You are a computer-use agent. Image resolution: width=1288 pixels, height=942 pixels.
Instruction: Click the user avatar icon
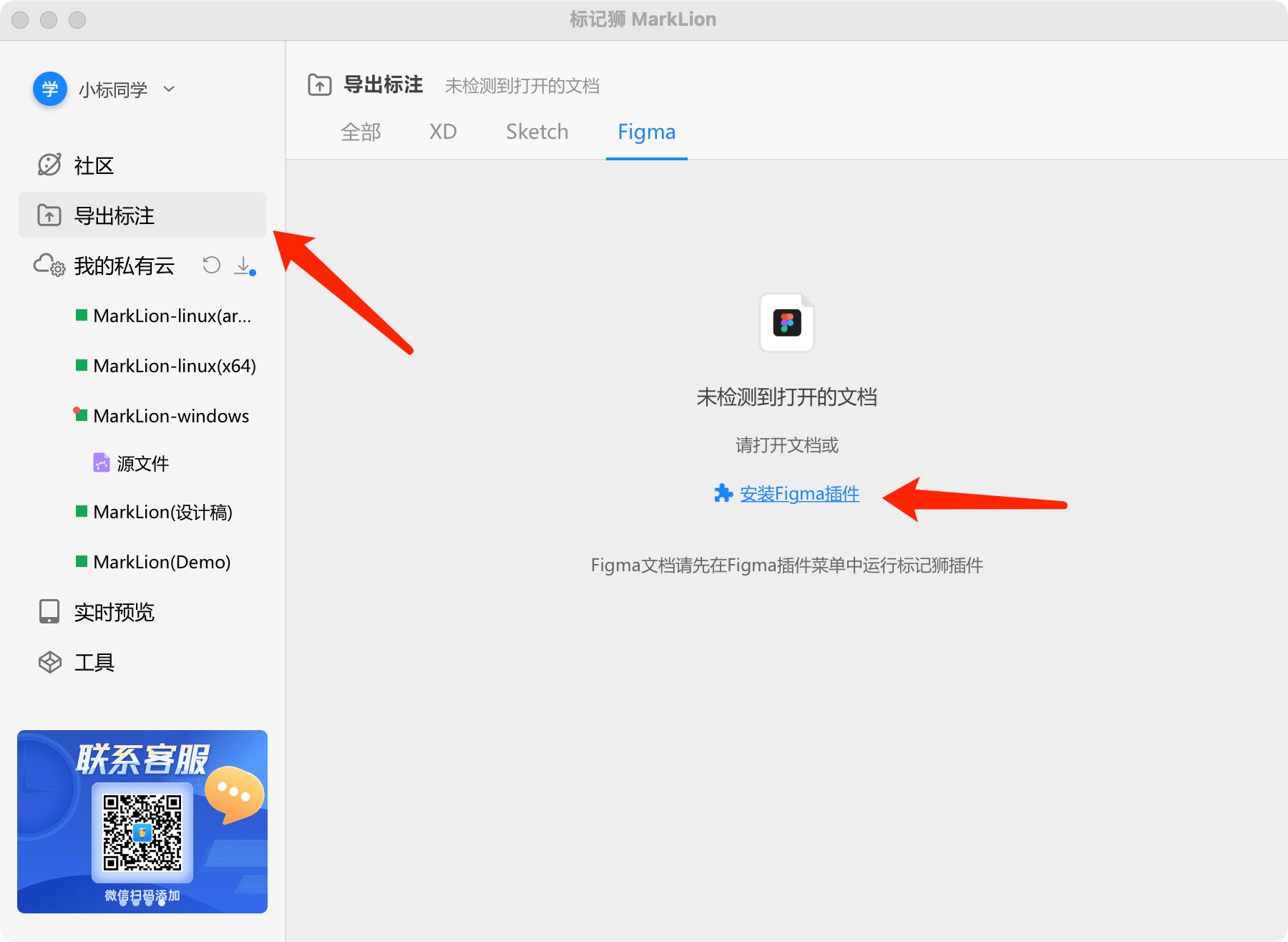[x=50, y=89]
